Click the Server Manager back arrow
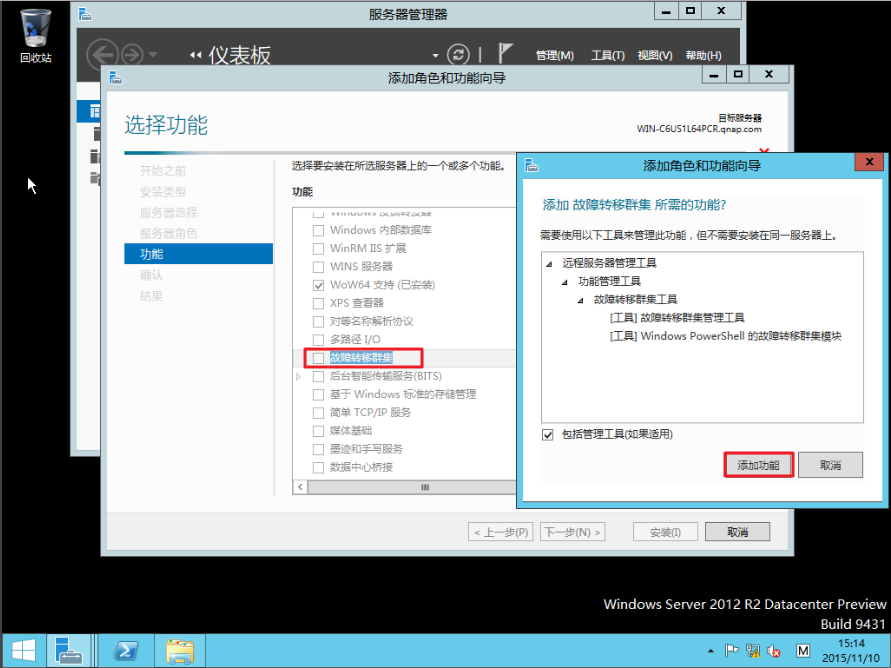The width and height of the screenshot is (891, 668). point(102,55)
